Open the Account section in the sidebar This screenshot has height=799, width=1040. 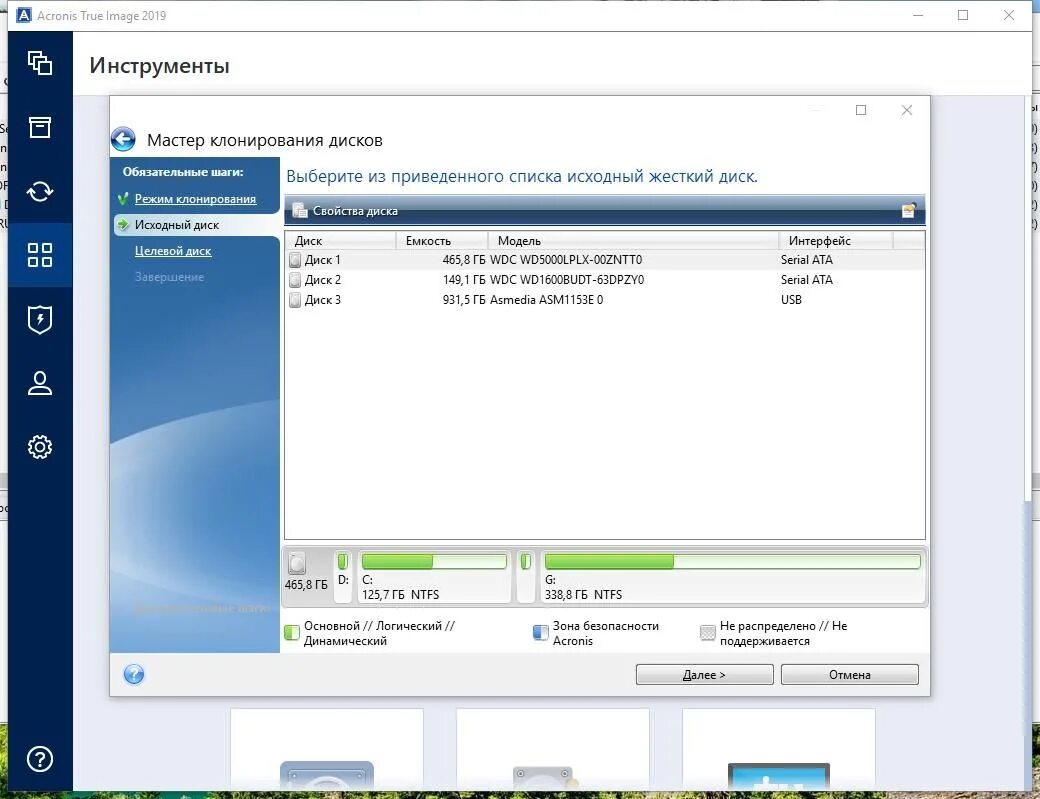(40, 383)
